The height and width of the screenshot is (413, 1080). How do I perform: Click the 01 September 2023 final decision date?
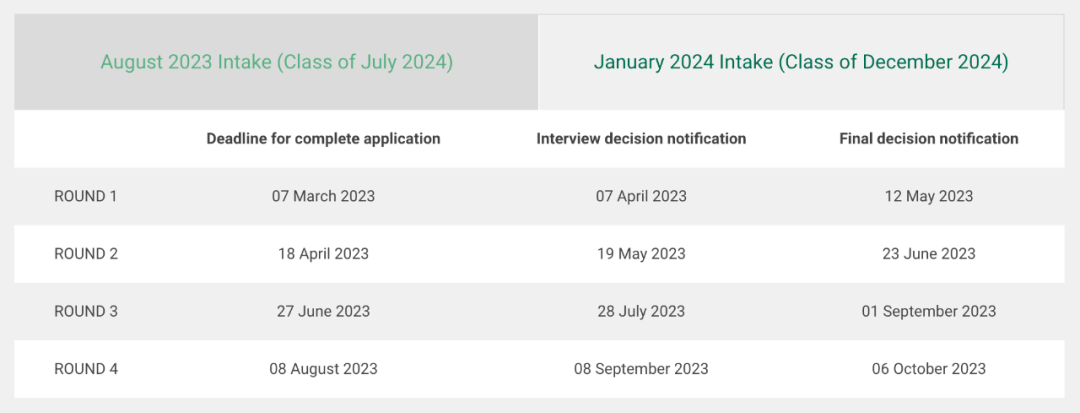coord(928,311)
